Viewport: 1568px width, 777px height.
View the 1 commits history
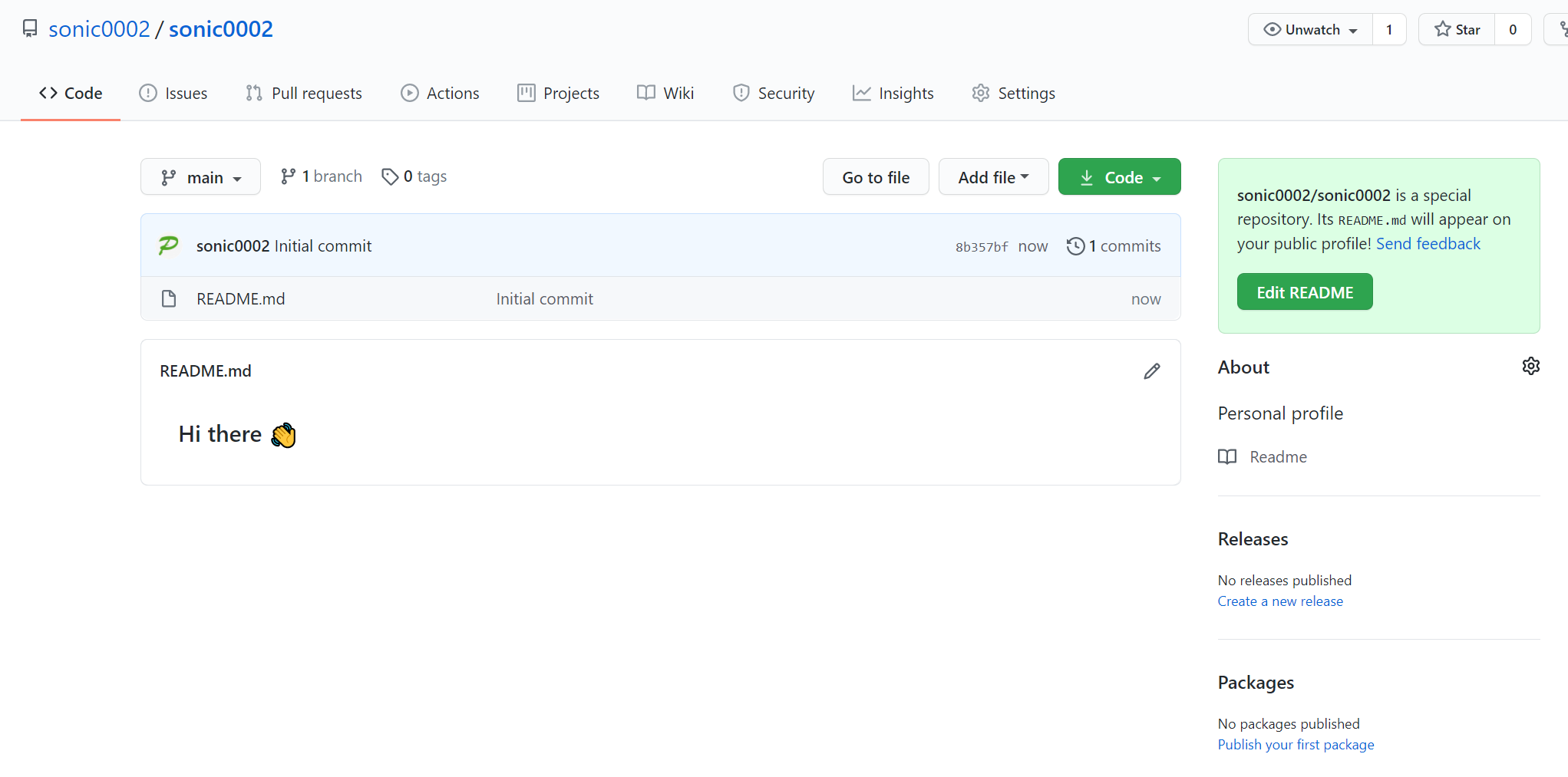click(x=1114, y=246)
